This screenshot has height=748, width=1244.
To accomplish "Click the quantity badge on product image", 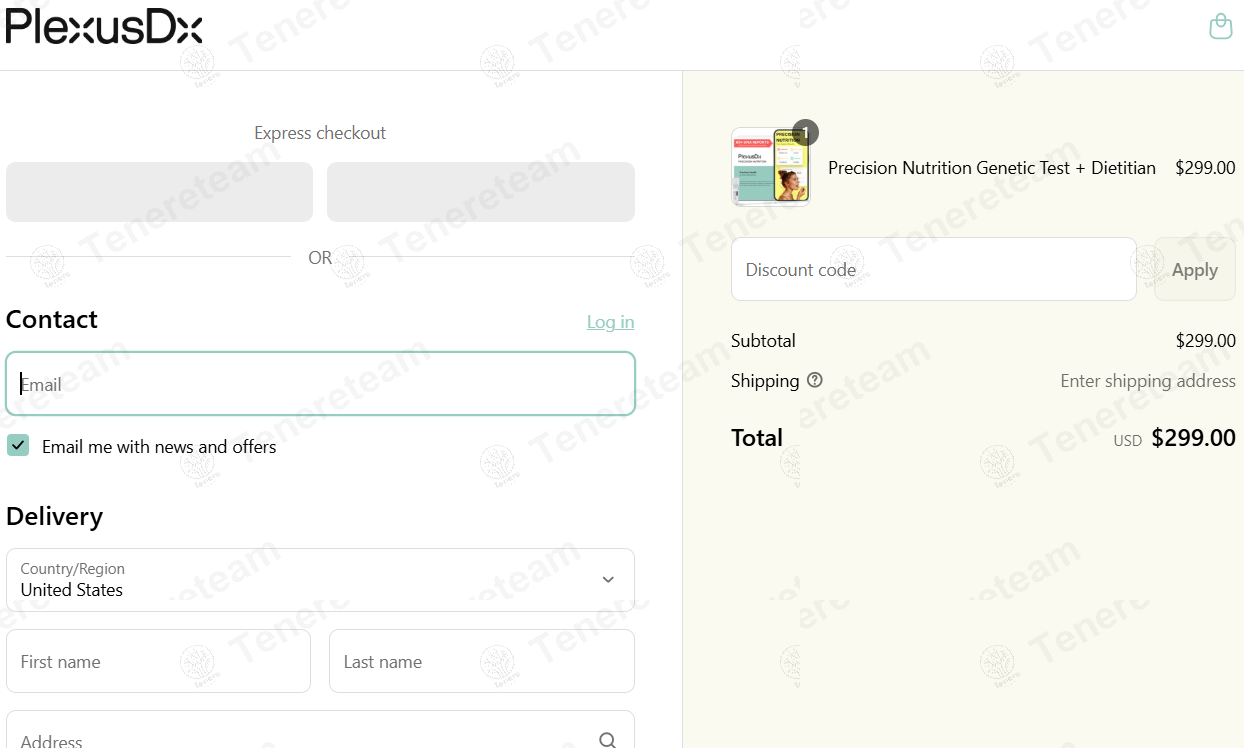I will [805, 132].
